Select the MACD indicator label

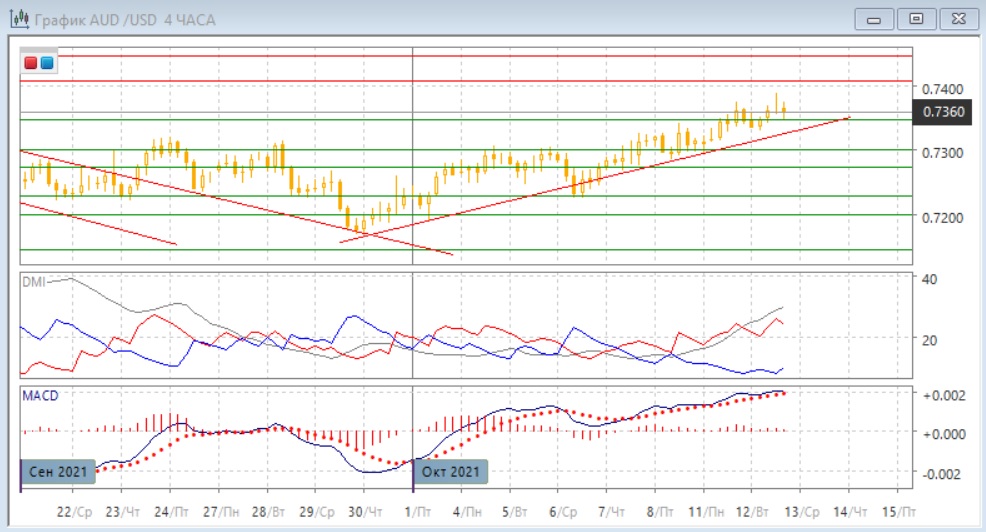pos(40,395)
